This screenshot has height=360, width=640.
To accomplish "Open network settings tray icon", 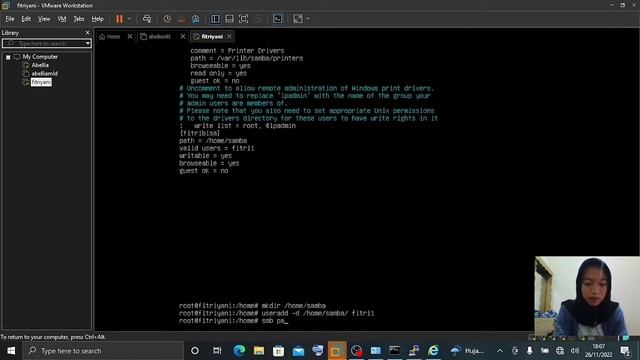I will coord(560,351).
